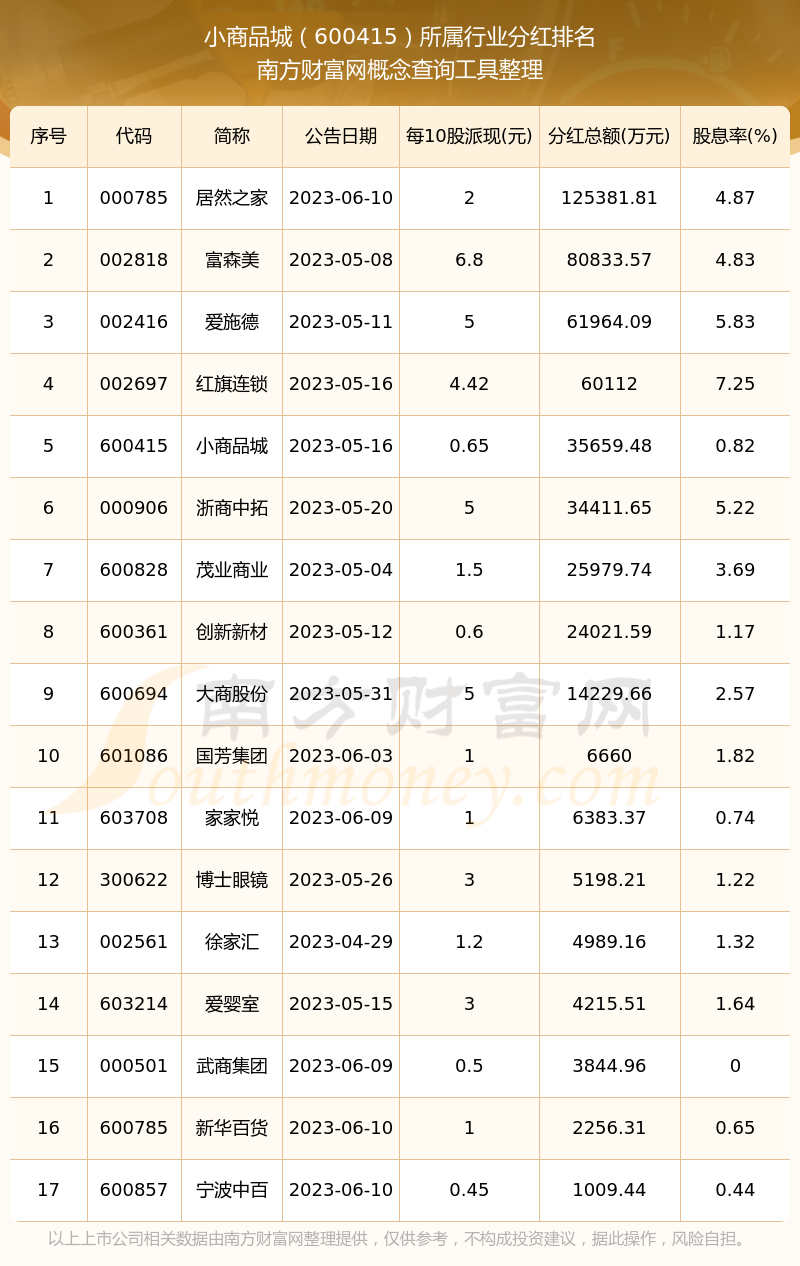
Task: Select stock code 603214
Action: 134,1004
